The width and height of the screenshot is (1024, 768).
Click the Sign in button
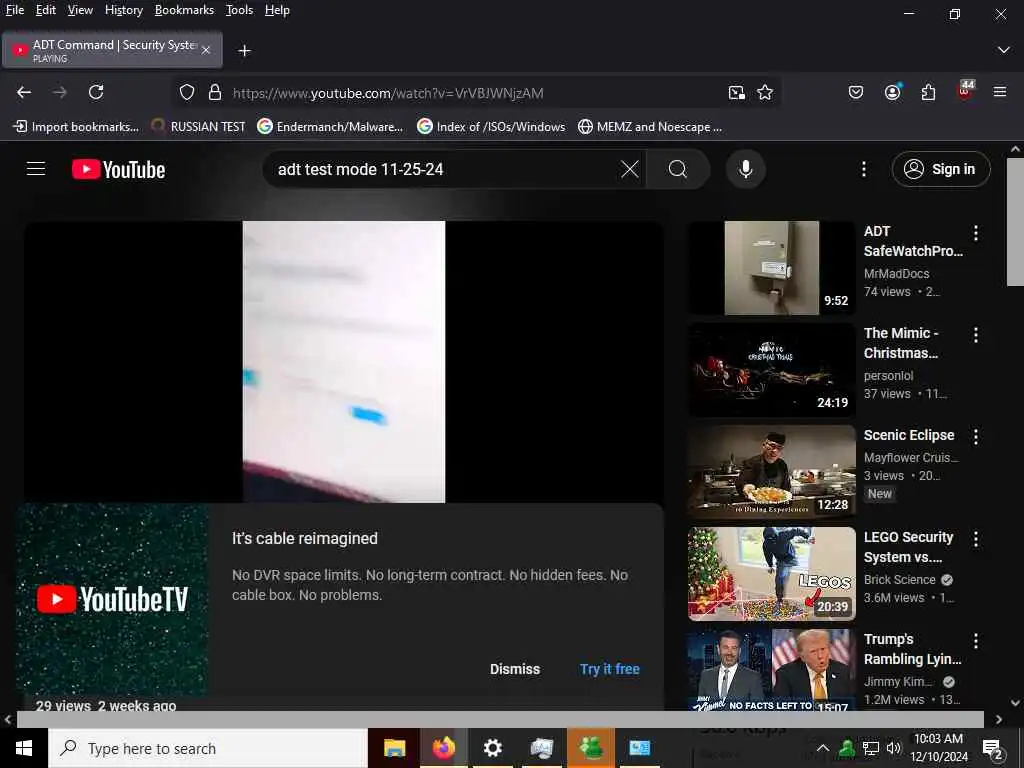941,169
